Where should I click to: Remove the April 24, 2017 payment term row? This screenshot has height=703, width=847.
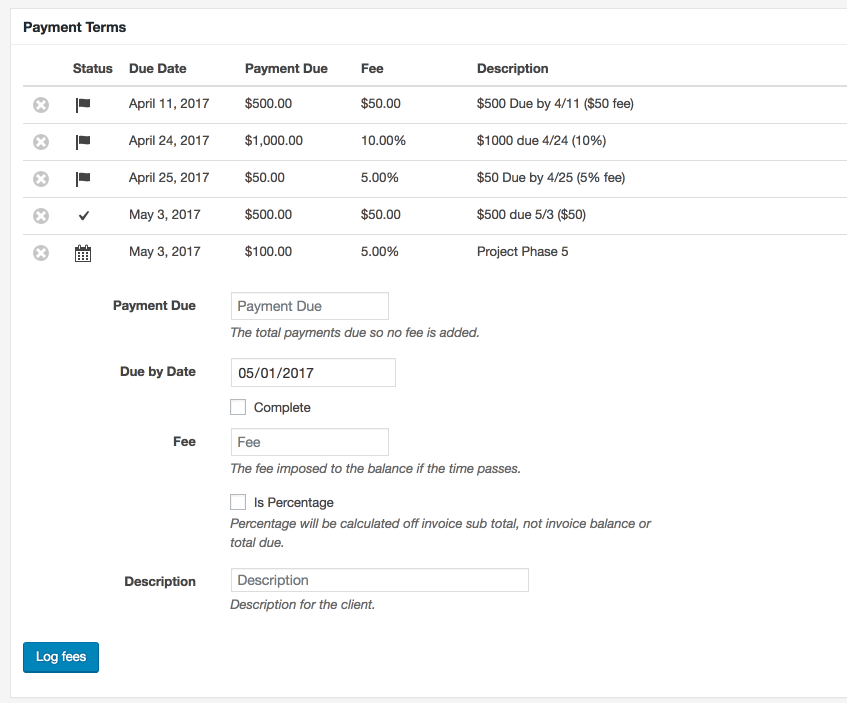click(41, 142)
